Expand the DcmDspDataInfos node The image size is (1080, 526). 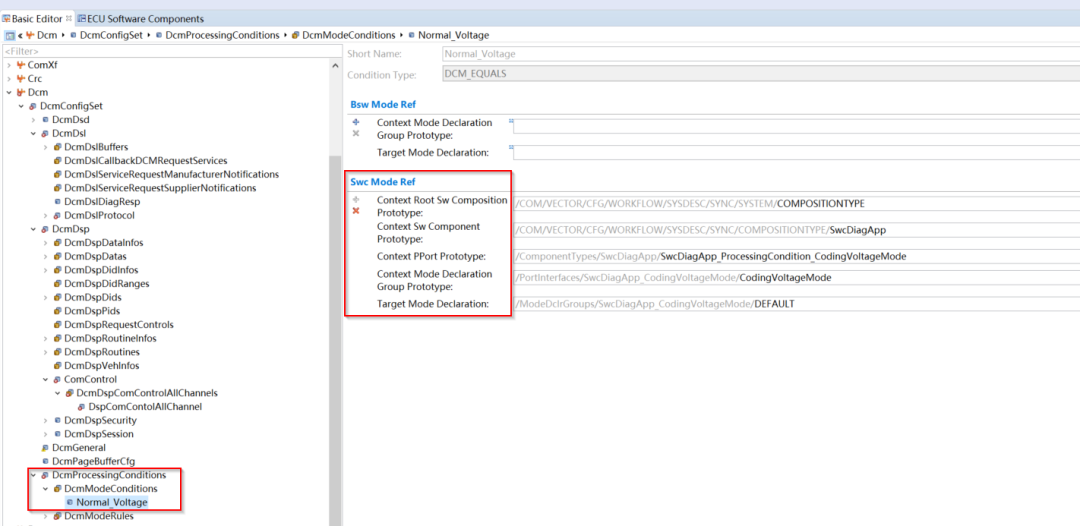coord(45,243)
